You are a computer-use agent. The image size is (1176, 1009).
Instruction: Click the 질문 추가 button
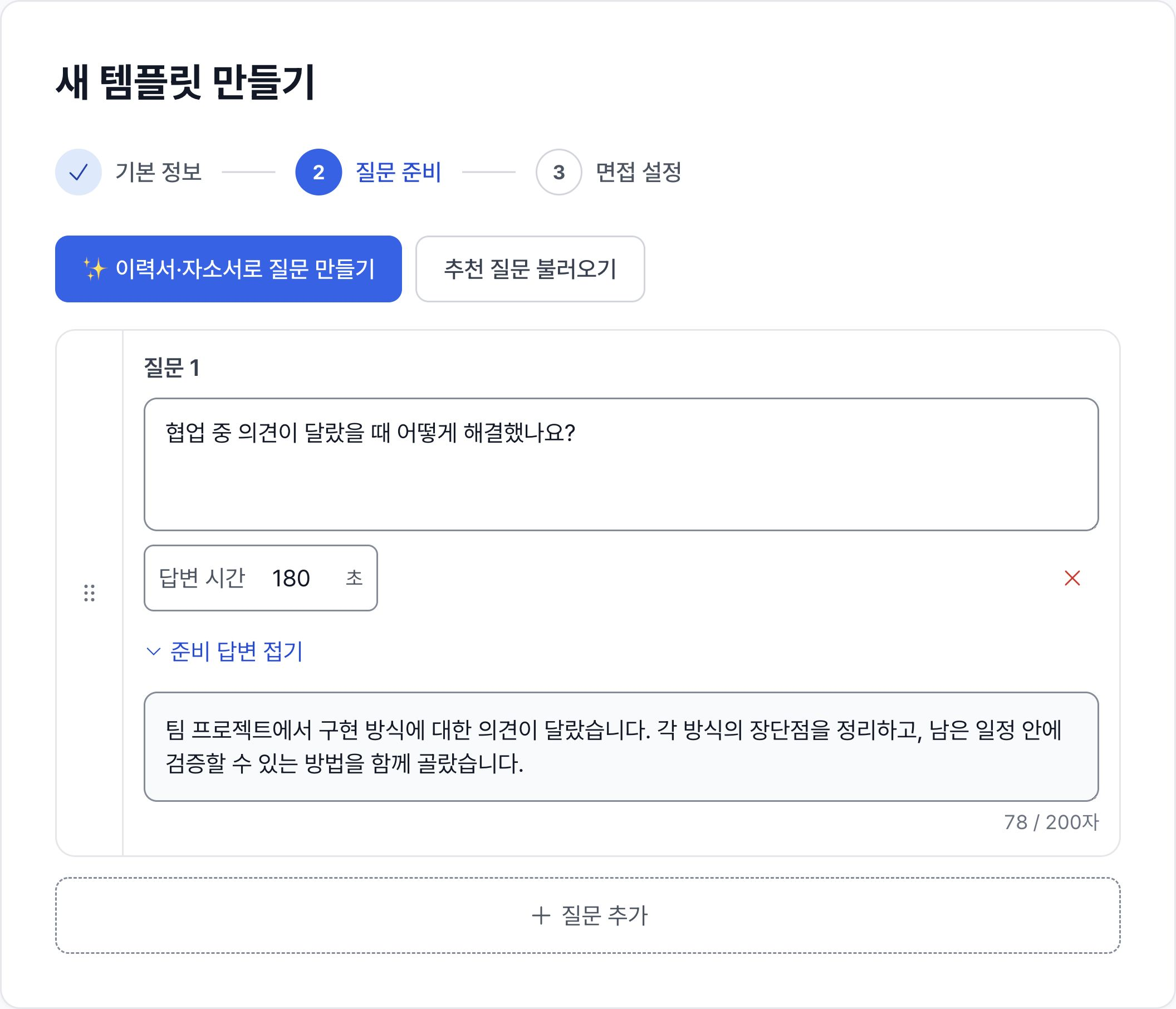pos(587,915)
